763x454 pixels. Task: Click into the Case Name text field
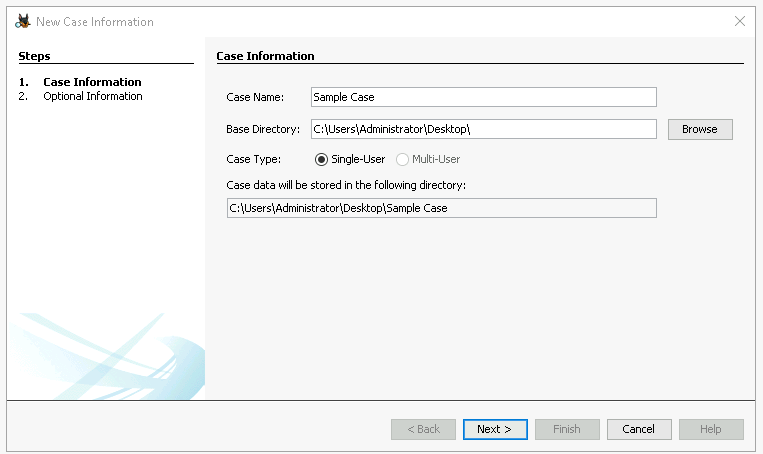(483, 97)
